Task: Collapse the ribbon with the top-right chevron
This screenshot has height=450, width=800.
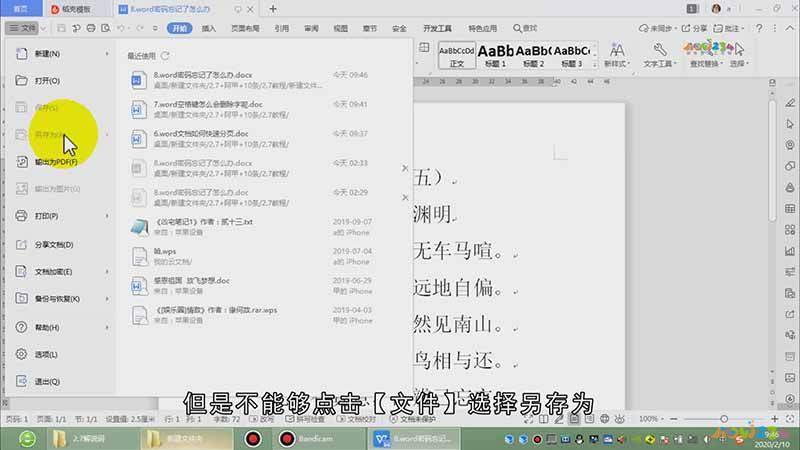Action: pos(790,28)
